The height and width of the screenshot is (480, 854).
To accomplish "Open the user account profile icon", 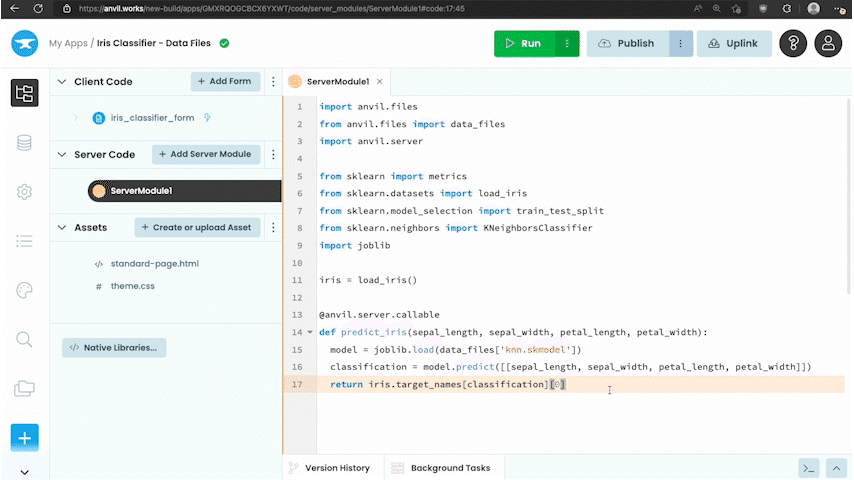I will (828, 44).
